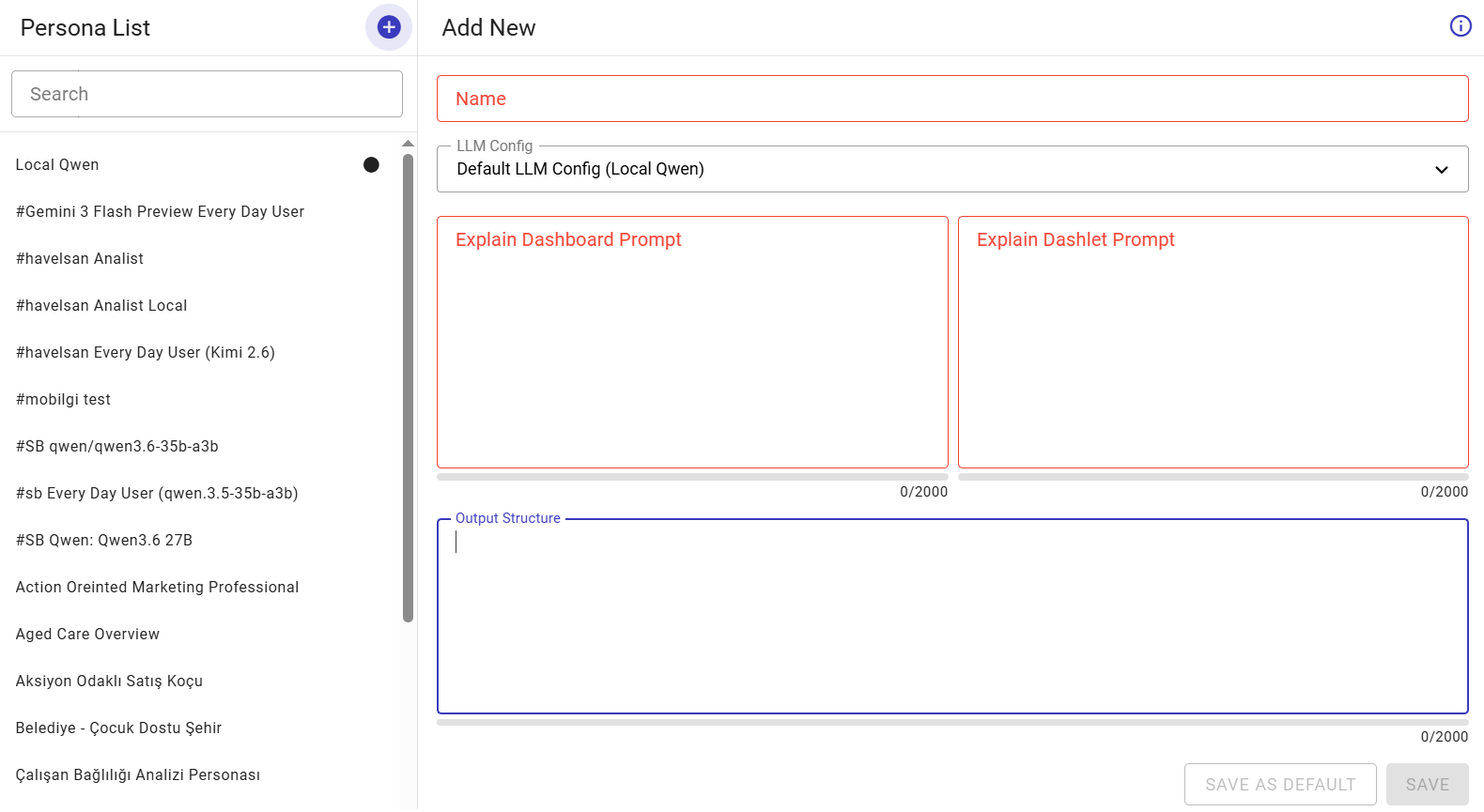Add a new persona with plus icon
Screen dimensions: 1484x812
[389, 27]
